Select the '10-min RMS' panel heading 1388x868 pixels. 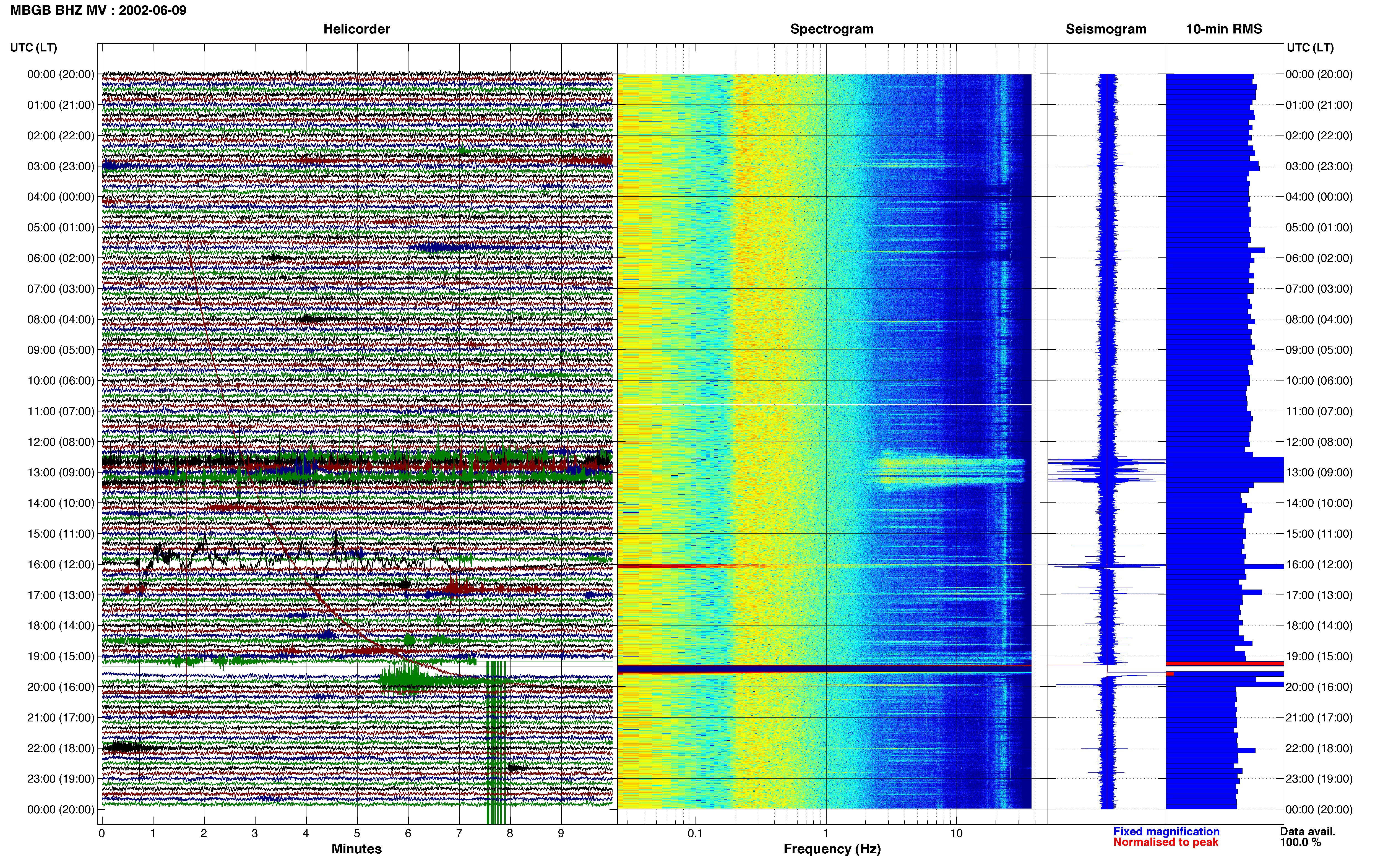click(1224, 29)
